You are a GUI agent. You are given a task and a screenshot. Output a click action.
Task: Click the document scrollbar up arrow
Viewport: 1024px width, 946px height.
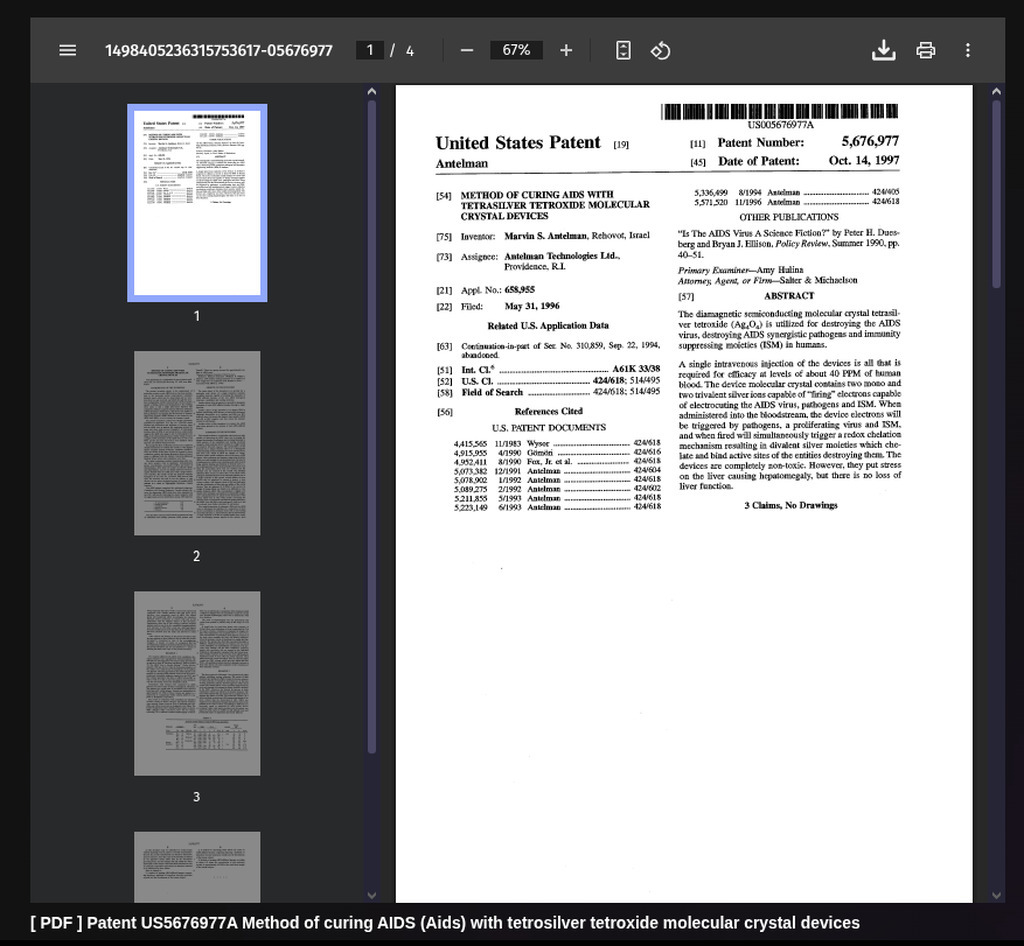996,92
